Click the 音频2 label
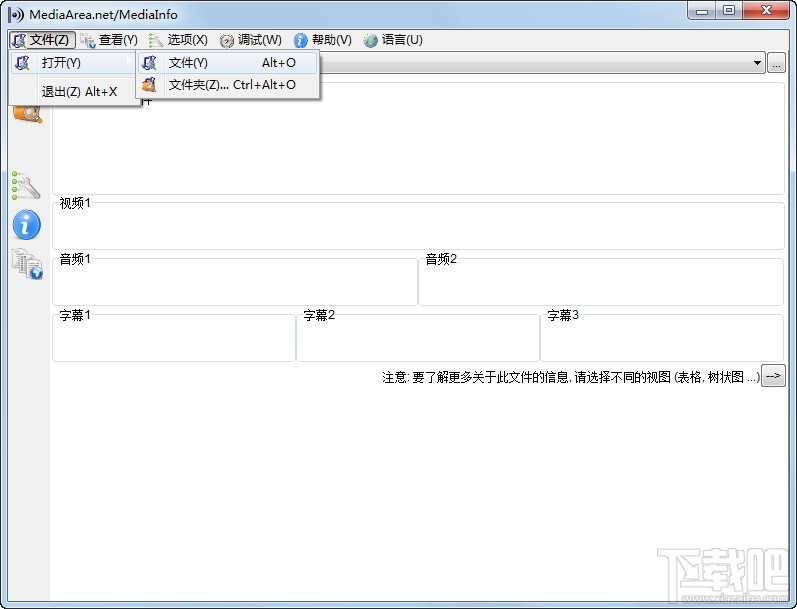This screenshot has height=609, width=797. [441, 259]
